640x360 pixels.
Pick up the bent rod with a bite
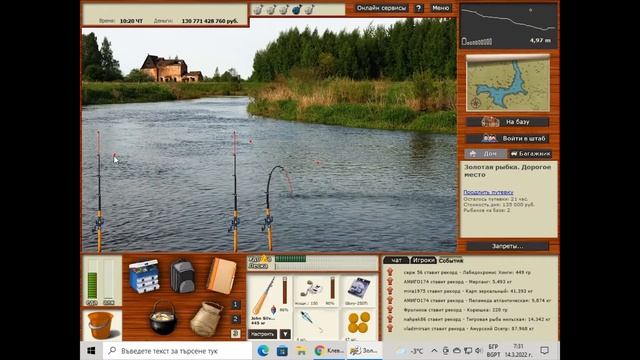(269, 208)
